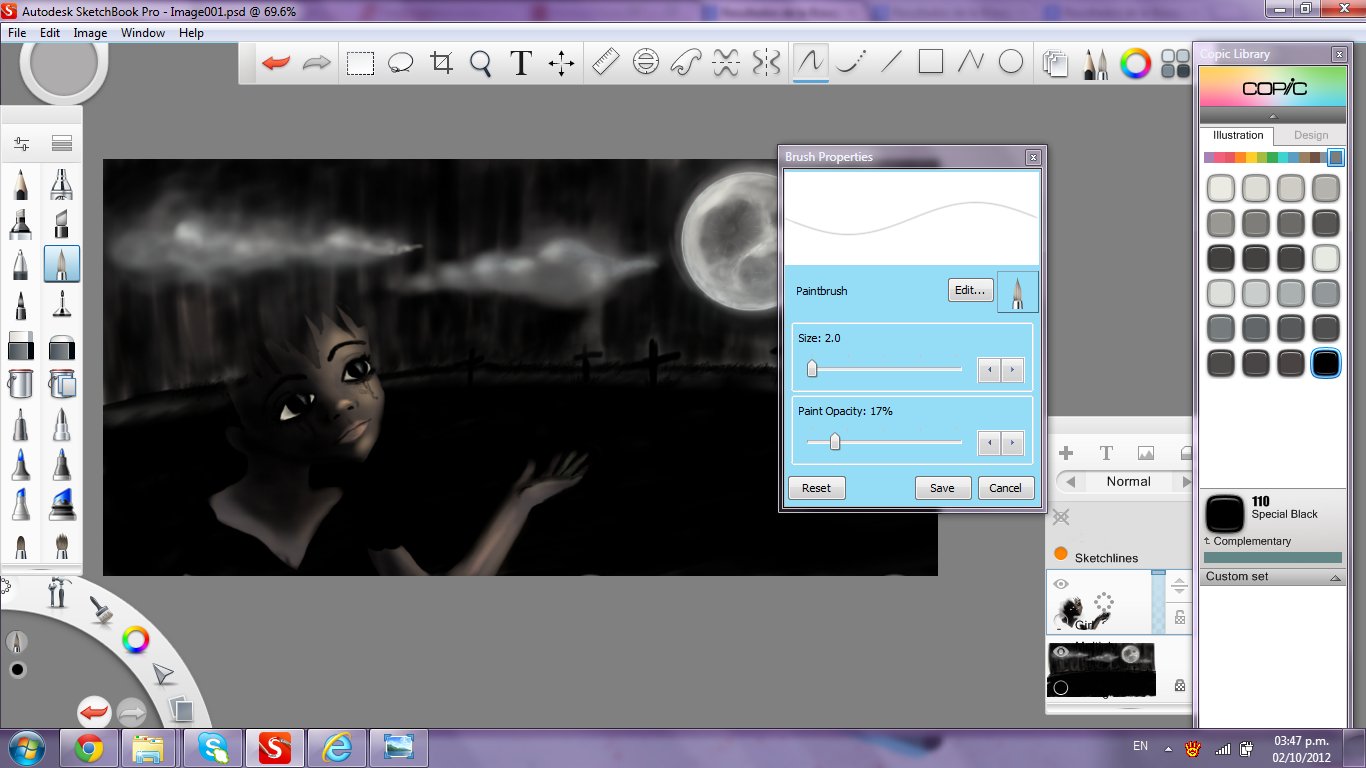
Task: Open the Brush palette pencils icon
Action: click(x=1096, y=63)
